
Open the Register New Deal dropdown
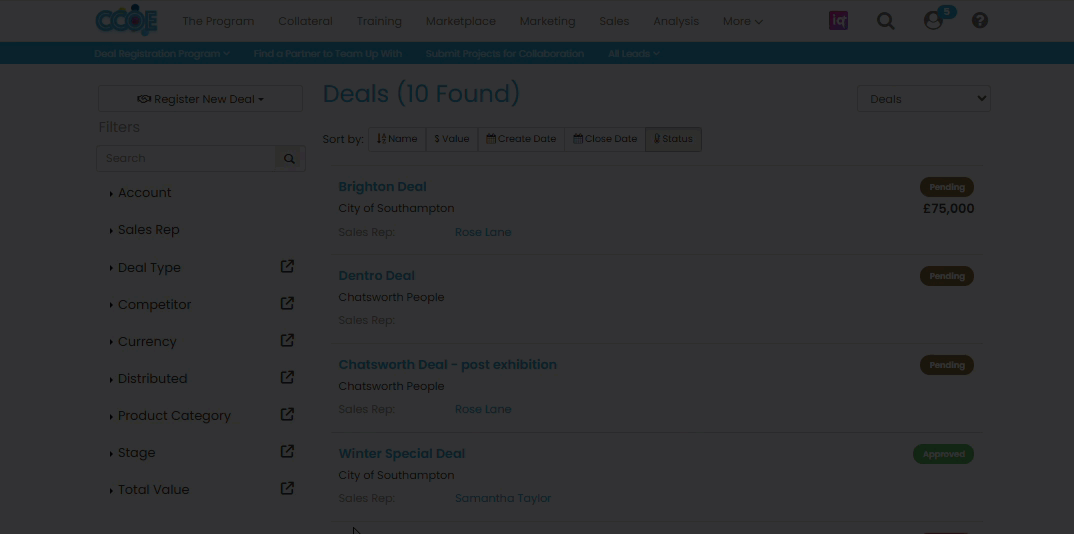pos(200,99)
